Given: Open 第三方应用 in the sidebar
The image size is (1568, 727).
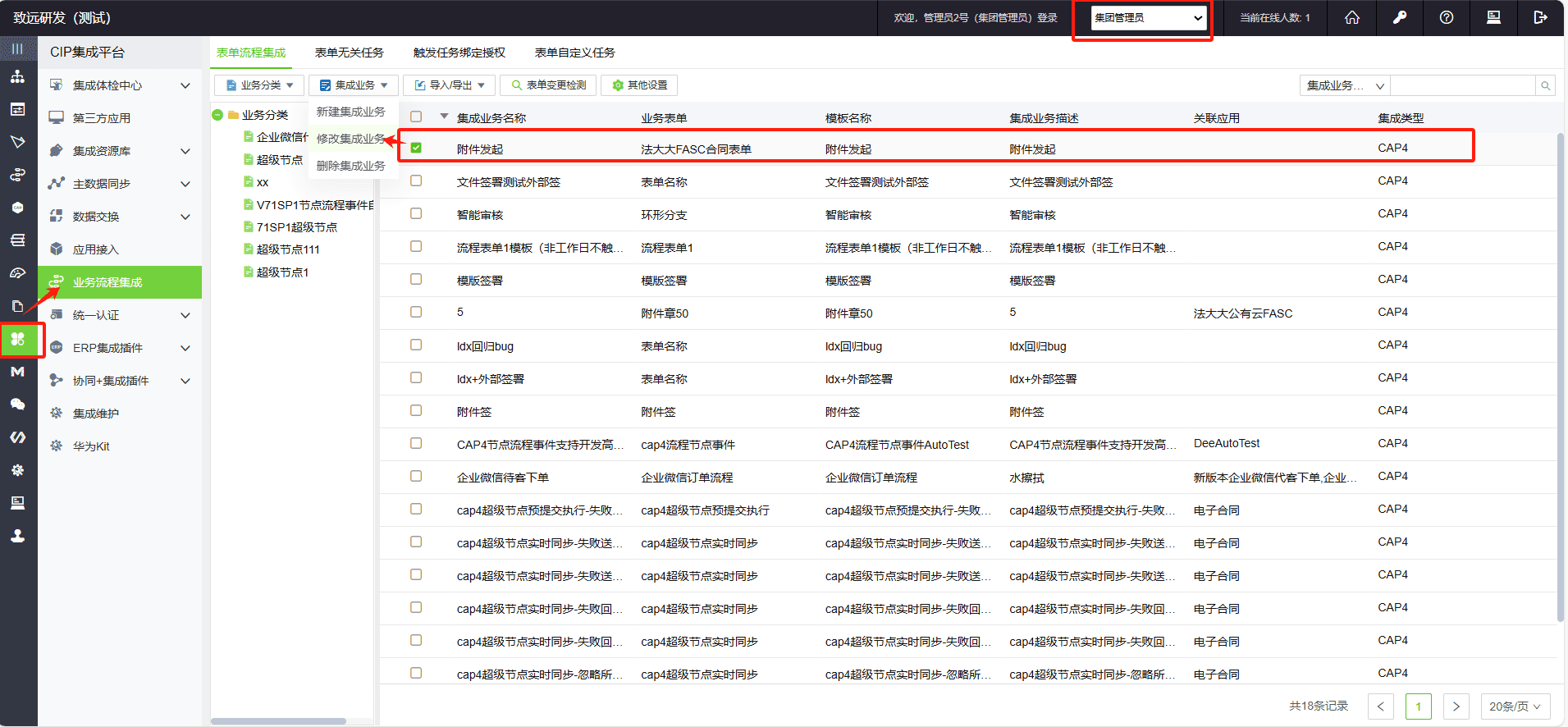Looking at the screenshot, I should 120,118.
